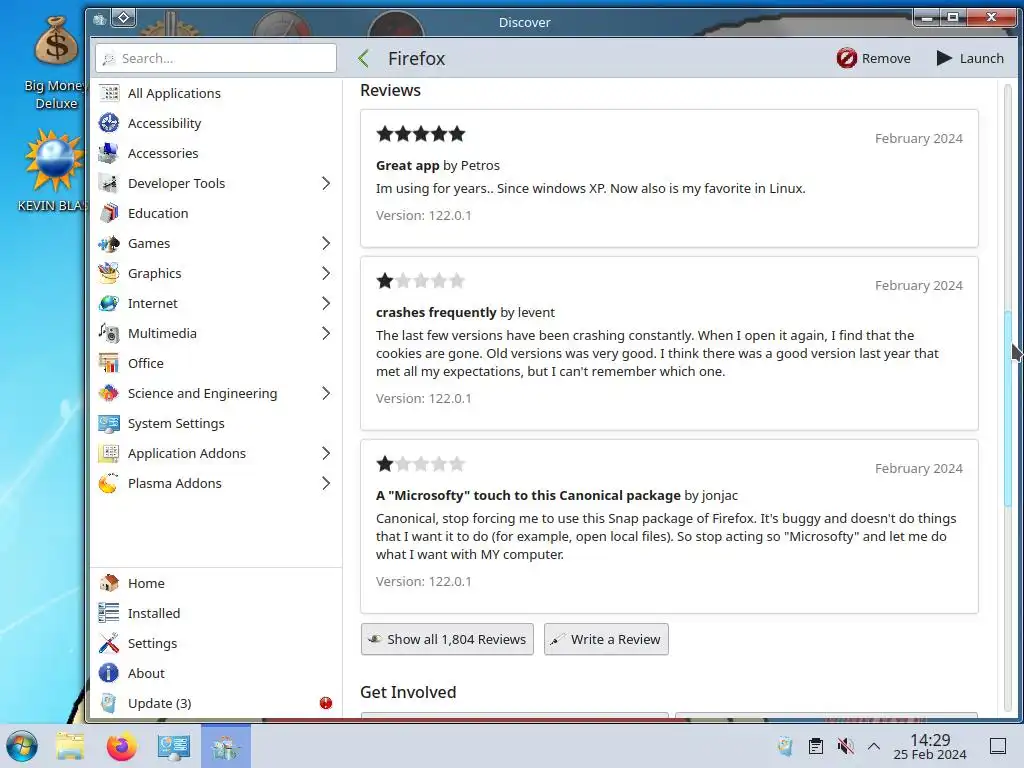Select the Multimedia category label
The image size is (1024, 768).
(x=162, y=334)
